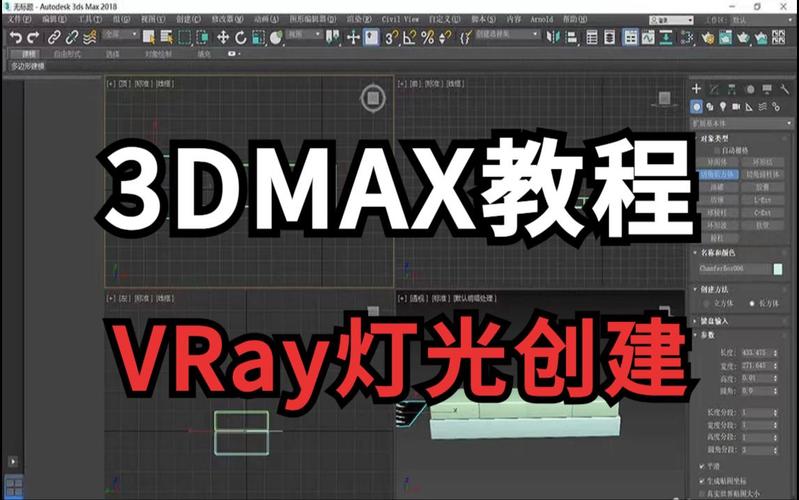Open the Select by Name list

[166, 37]
